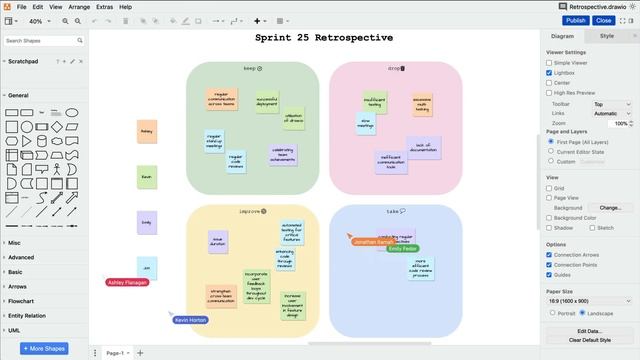640x360 pixels.
Task: Open the Links Automatic dropdown
Action: (612, 113)
